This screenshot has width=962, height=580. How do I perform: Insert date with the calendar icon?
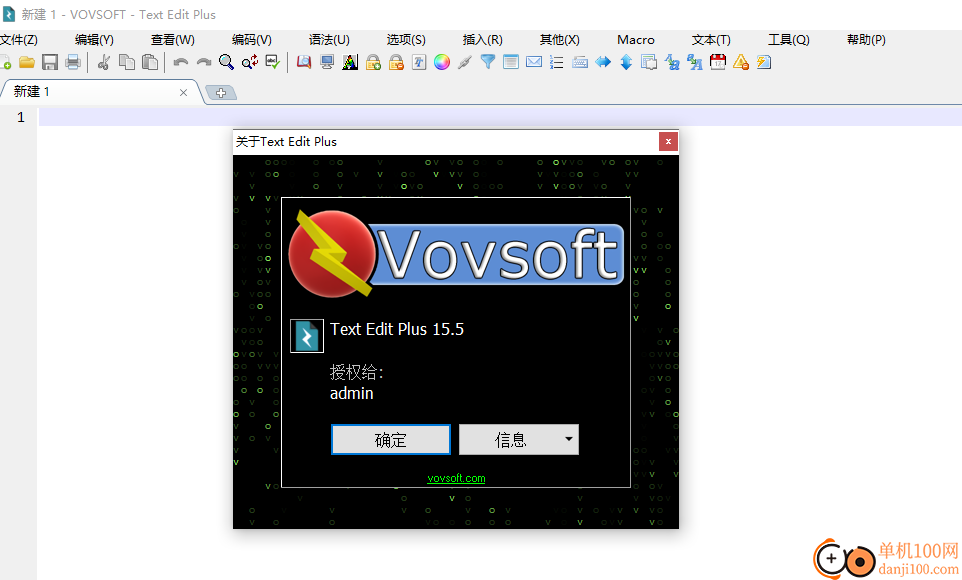point(718,63)
